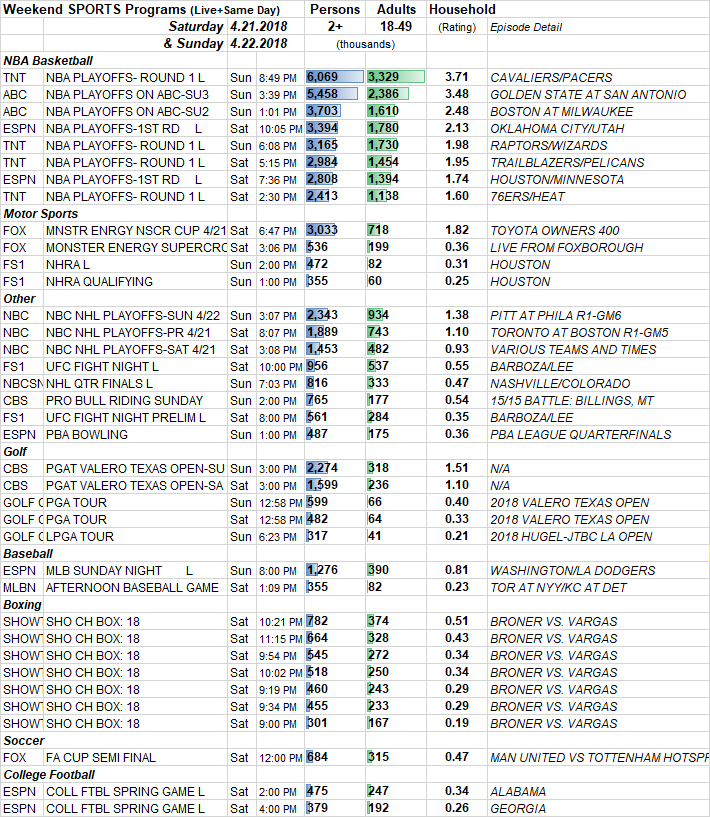Select the 'NBA Basketball' section header
This screenshot has height=817, width=710.
point(48,61)
